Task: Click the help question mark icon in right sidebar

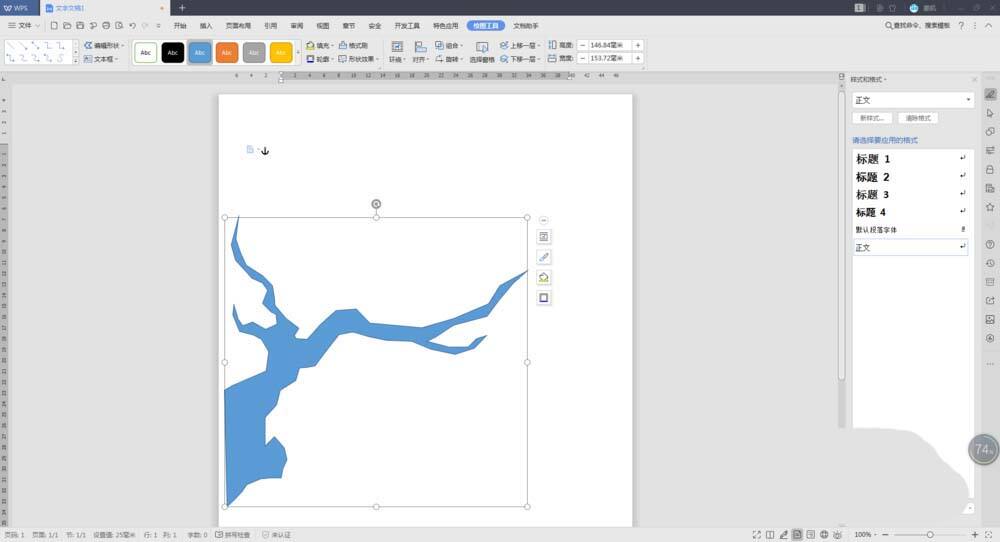Action: (990, 244)
